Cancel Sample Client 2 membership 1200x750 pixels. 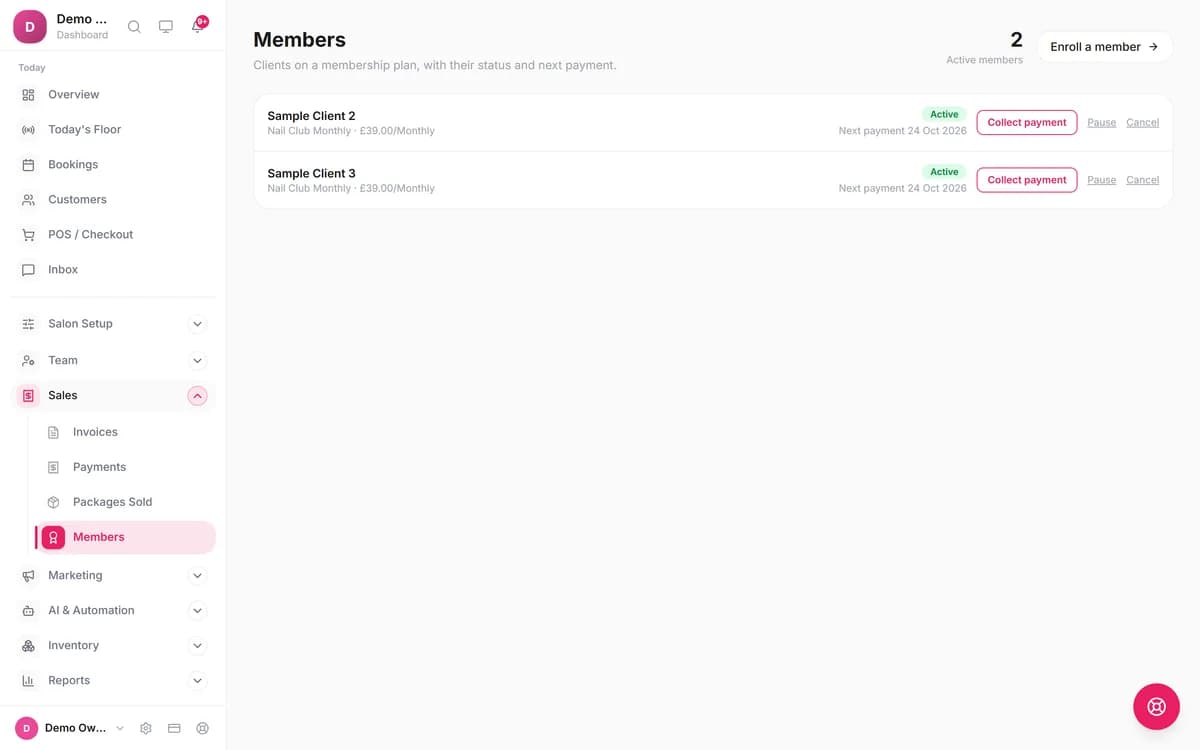tap(1142, 122)
